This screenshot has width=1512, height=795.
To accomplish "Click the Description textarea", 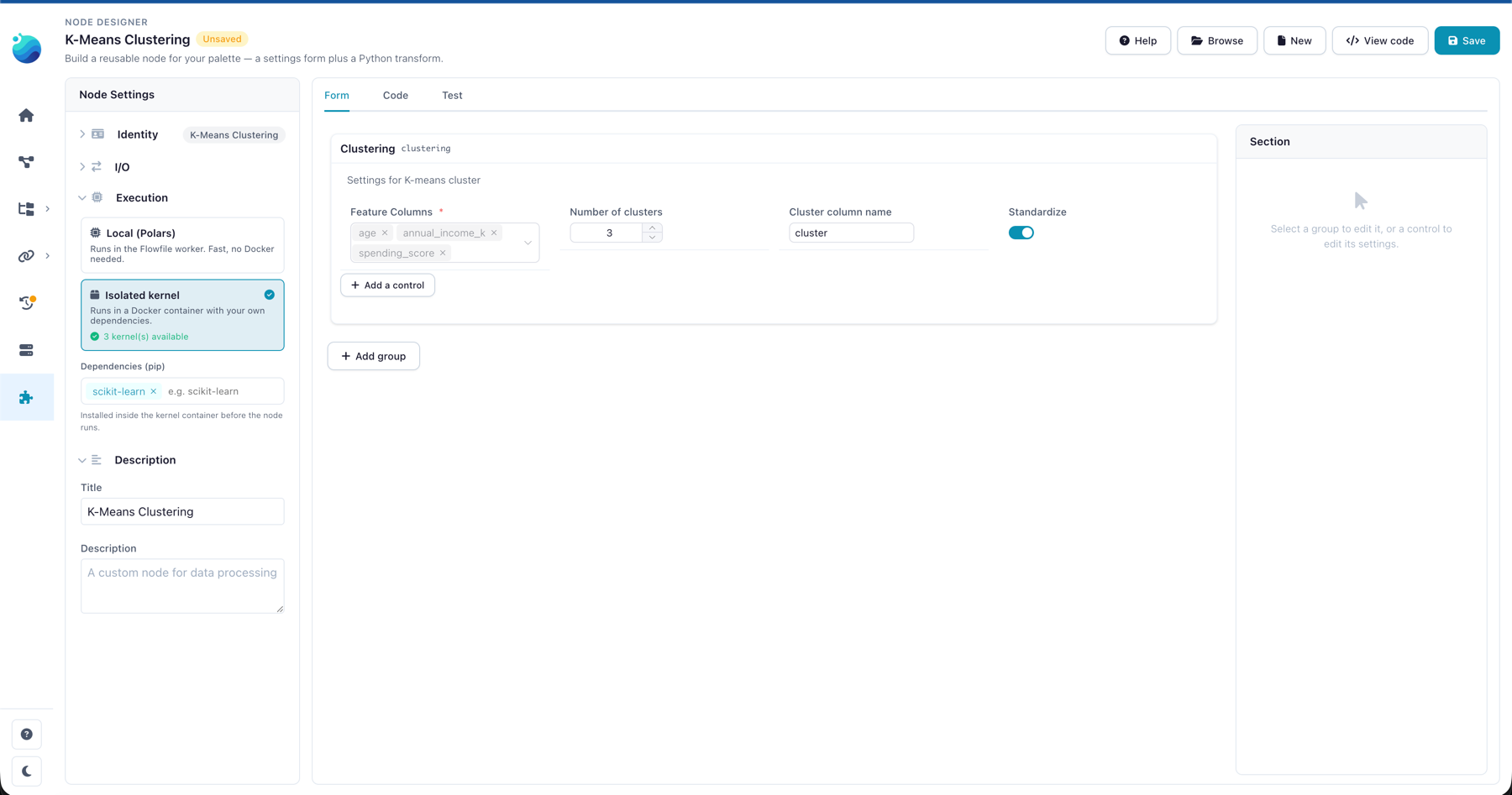I will 182,585.
